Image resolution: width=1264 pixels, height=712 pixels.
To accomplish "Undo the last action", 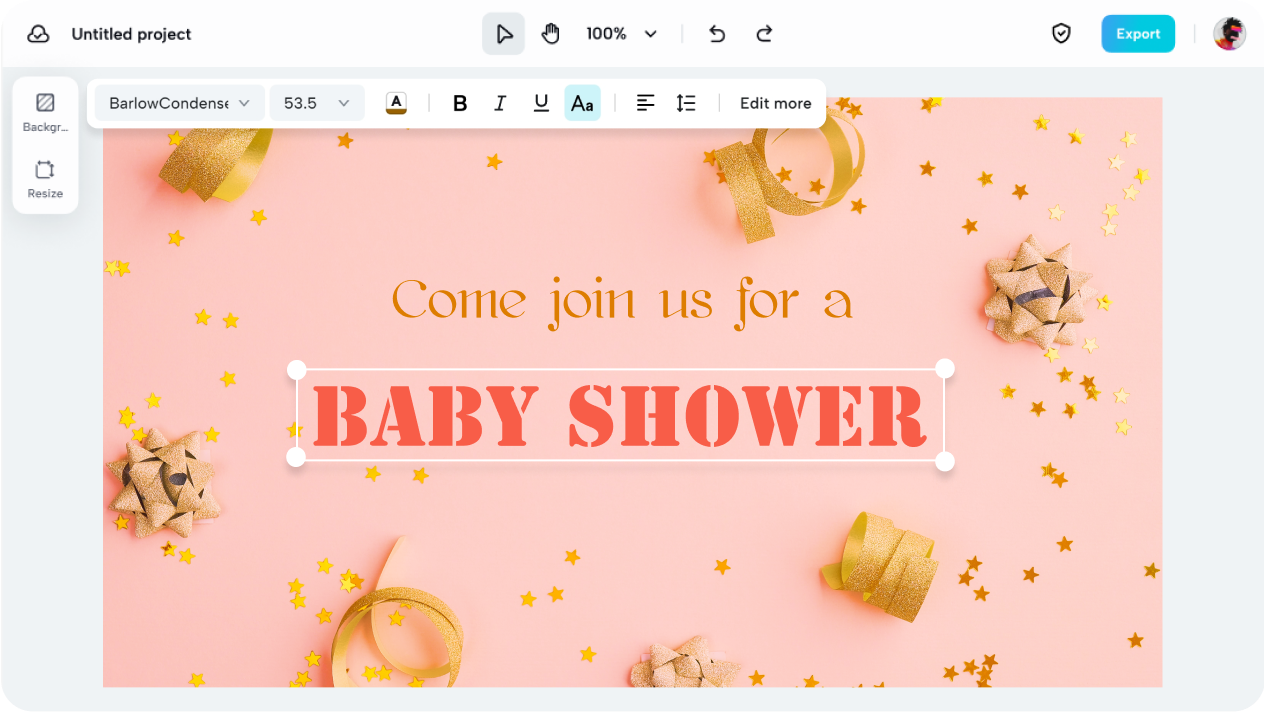I will pos(717,34).
